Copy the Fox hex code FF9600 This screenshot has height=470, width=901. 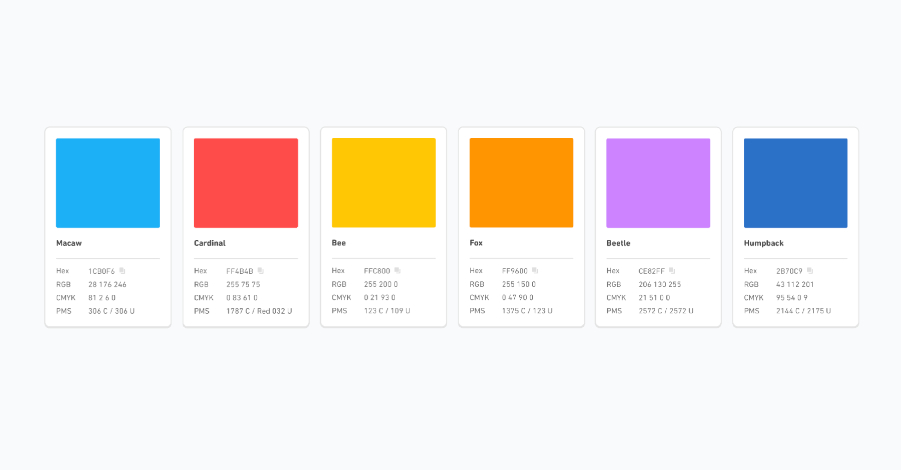coord(535,271)
